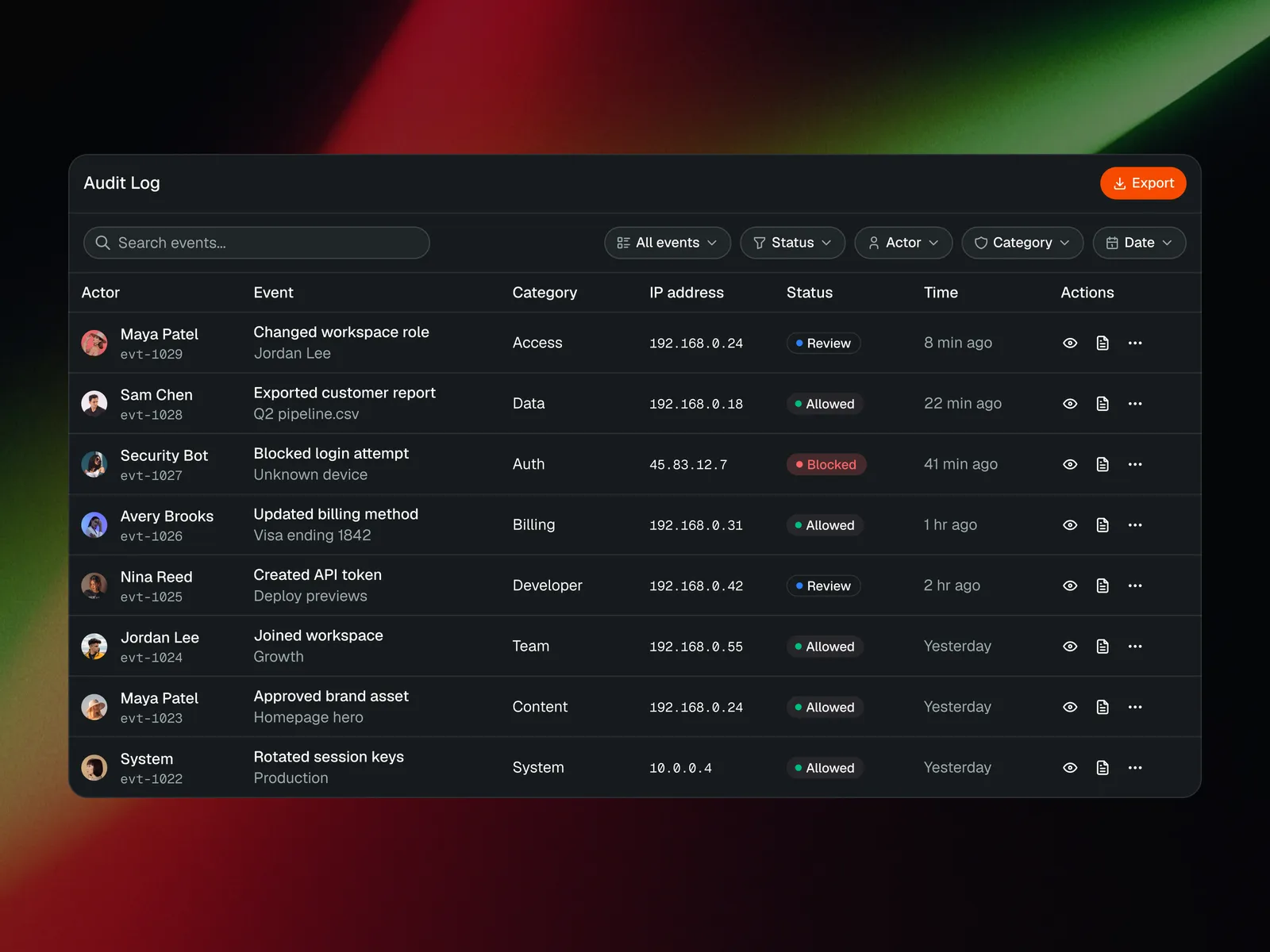The height and width of the screenshot is (952, 1270).
Task: Click the Blocked status badge
Action: [x=825, y=465]
